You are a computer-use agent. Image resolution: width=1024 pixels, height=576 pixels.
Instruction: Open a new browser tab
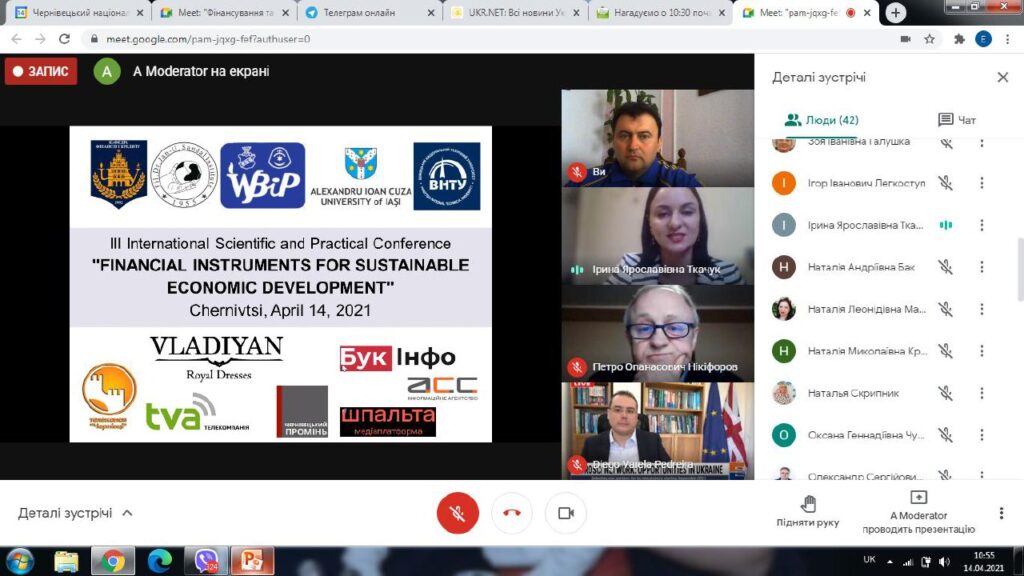click(896, 13)
